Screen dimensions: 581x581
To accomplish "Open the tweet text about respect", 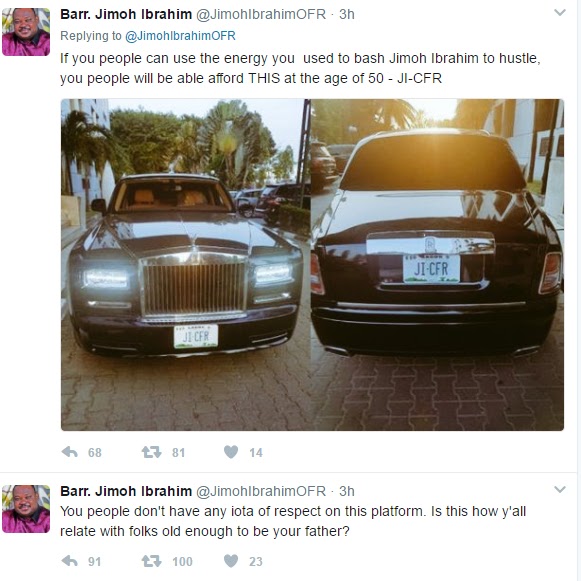I will [293, 521].
